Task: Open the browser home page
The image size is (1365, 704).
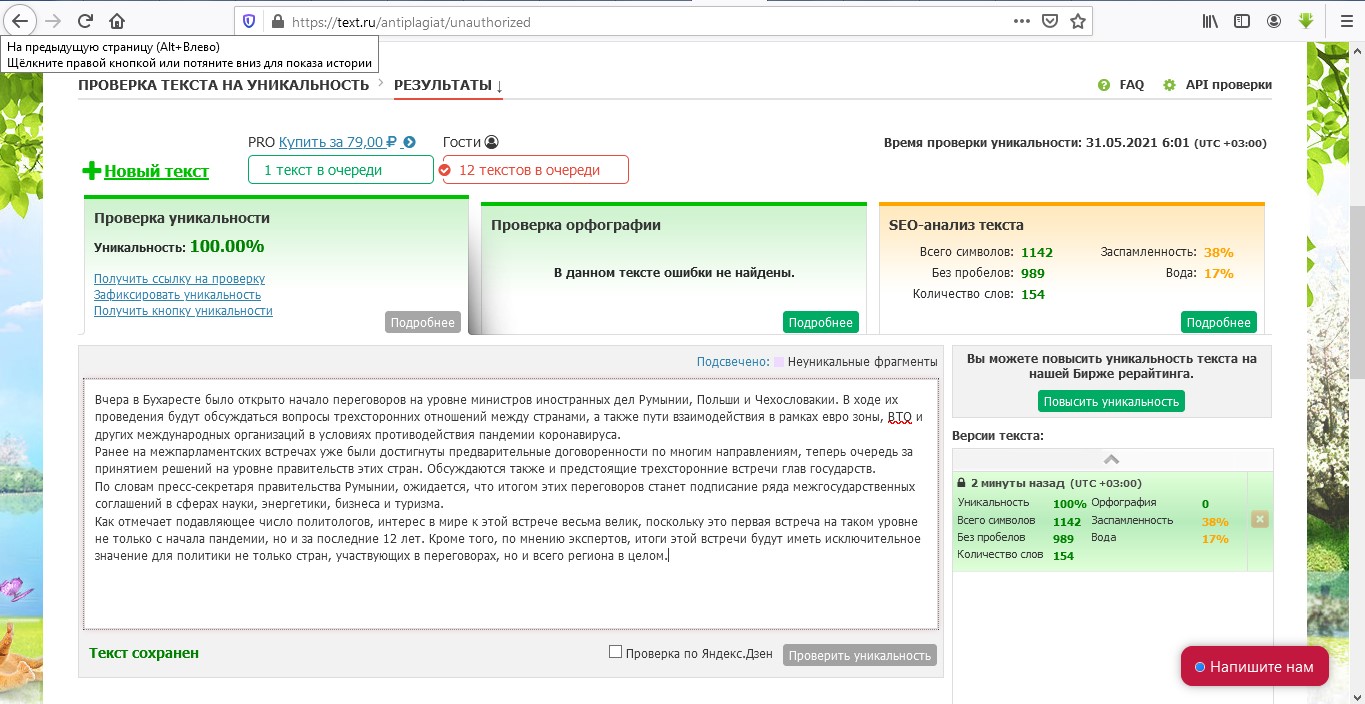Action: pyautogui.click(x=117, y=21)
